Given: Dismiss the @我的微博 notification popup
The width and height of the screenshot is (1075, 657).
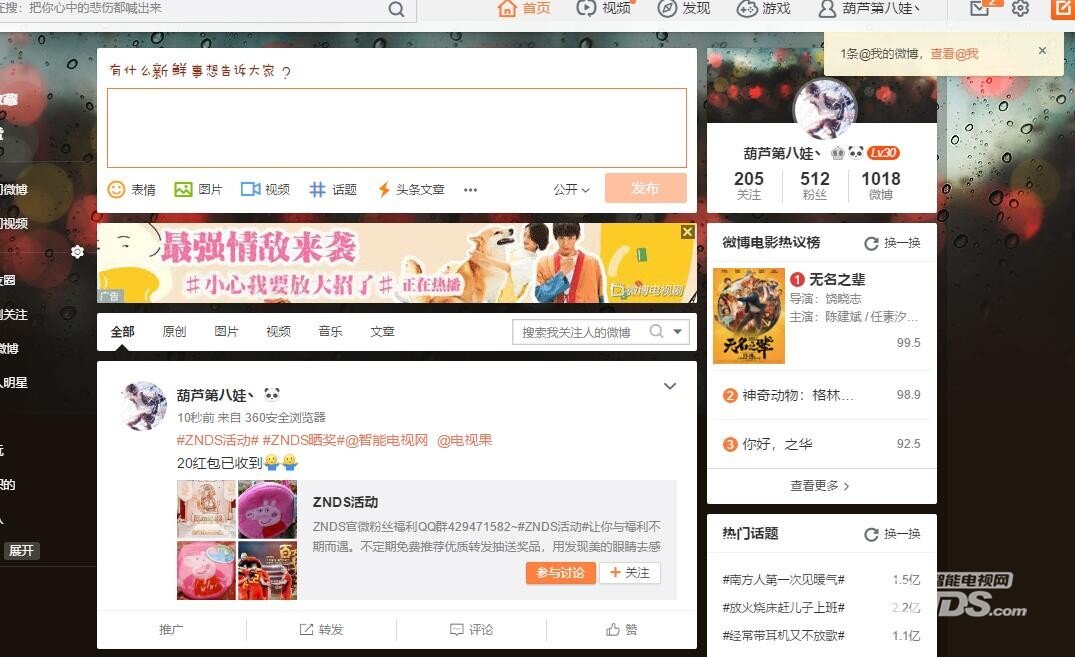Looking at the screenshot, I should [1042, 51].
